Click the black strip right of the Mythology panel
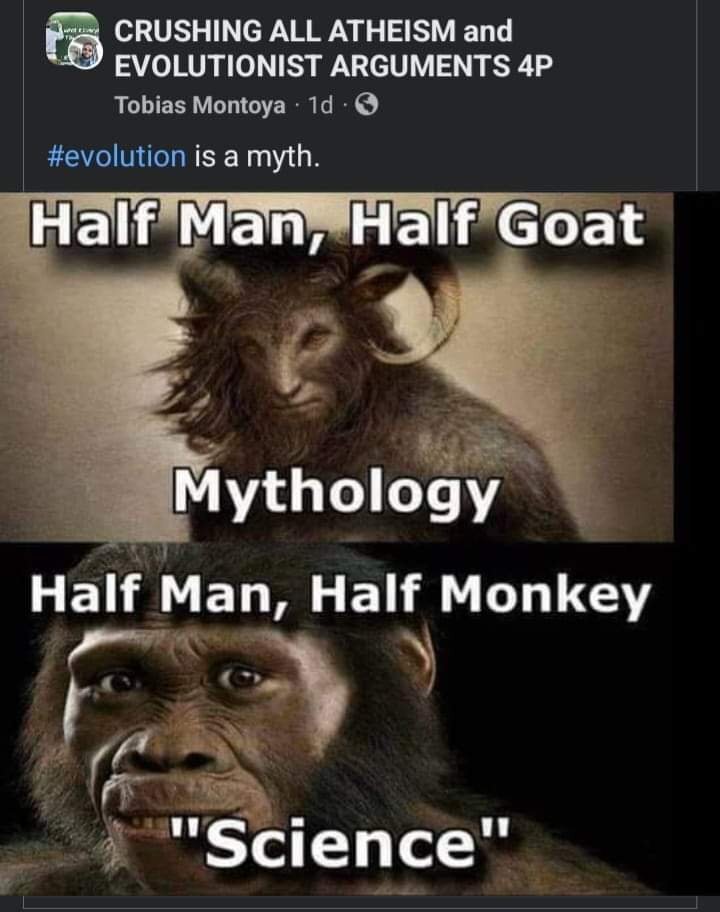 click(697, 368)
